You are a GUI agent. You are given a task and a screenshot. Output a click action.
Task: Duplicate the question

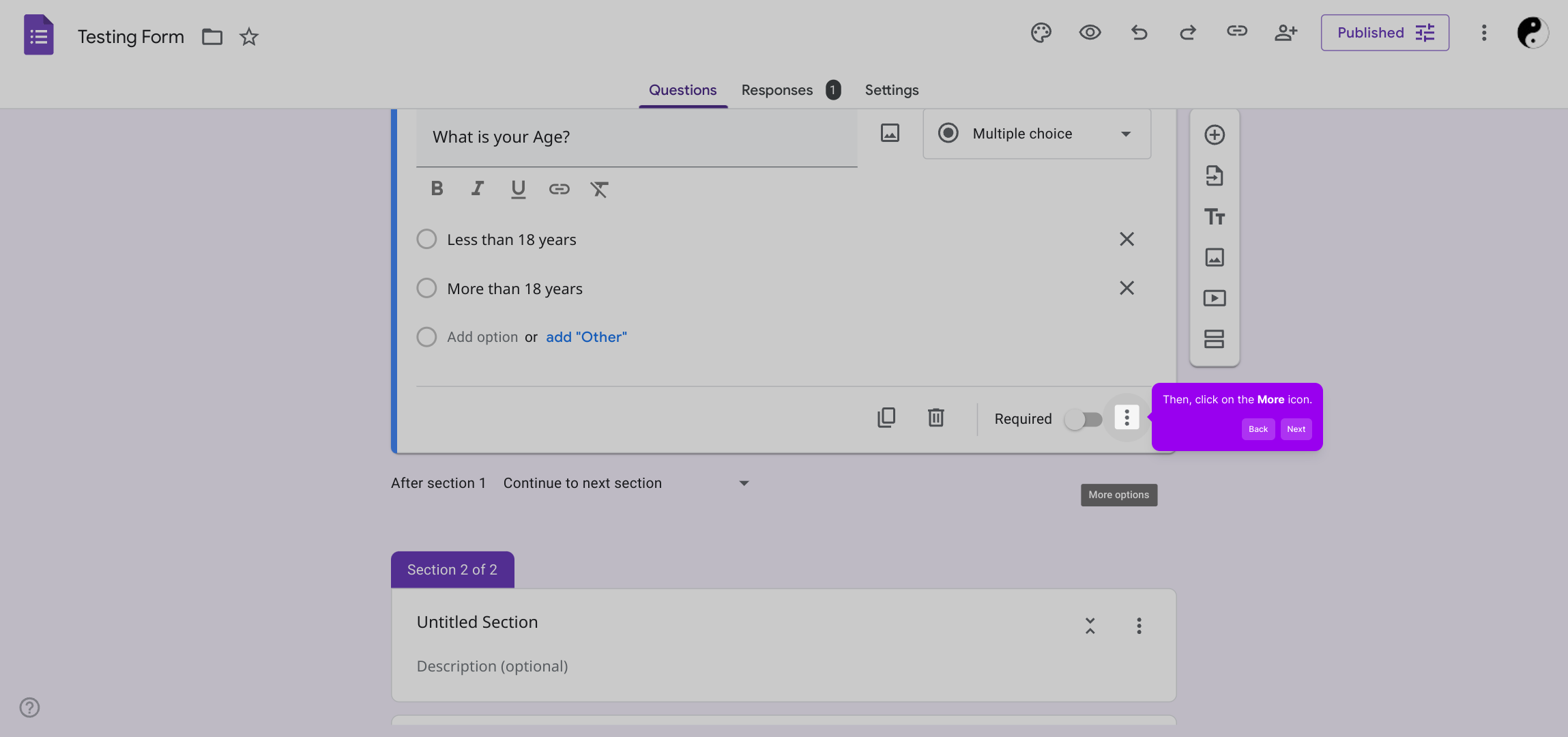(x=886, y=418)
